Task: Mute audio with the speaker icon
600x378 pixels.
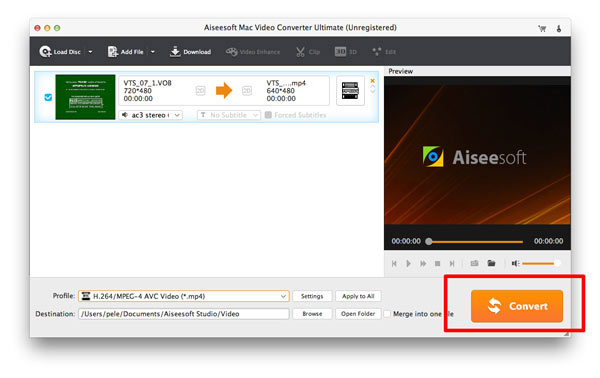Action: coord(515,263)
